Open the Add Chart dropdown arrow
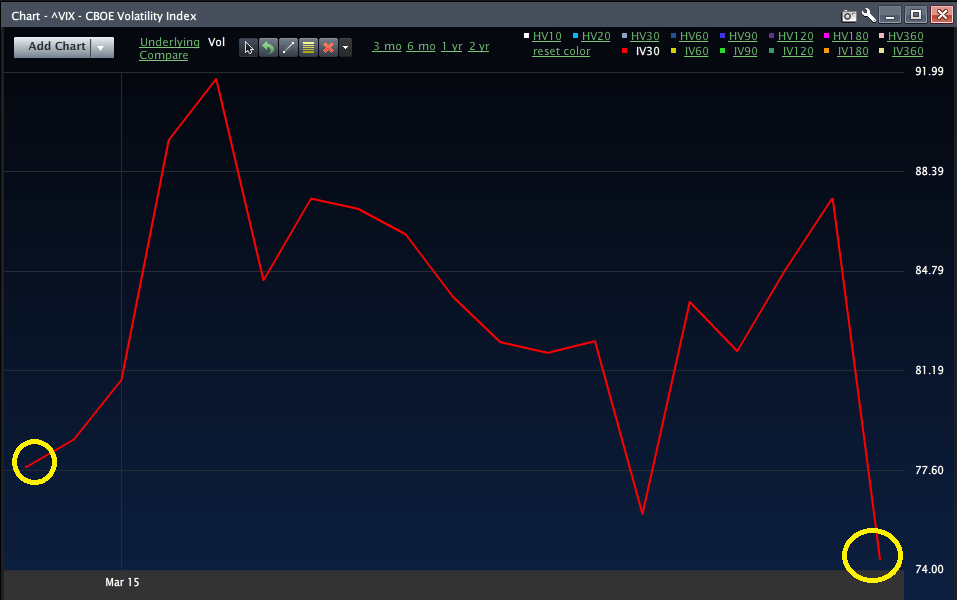Screen dimensions: 958x600 point(101,47)
